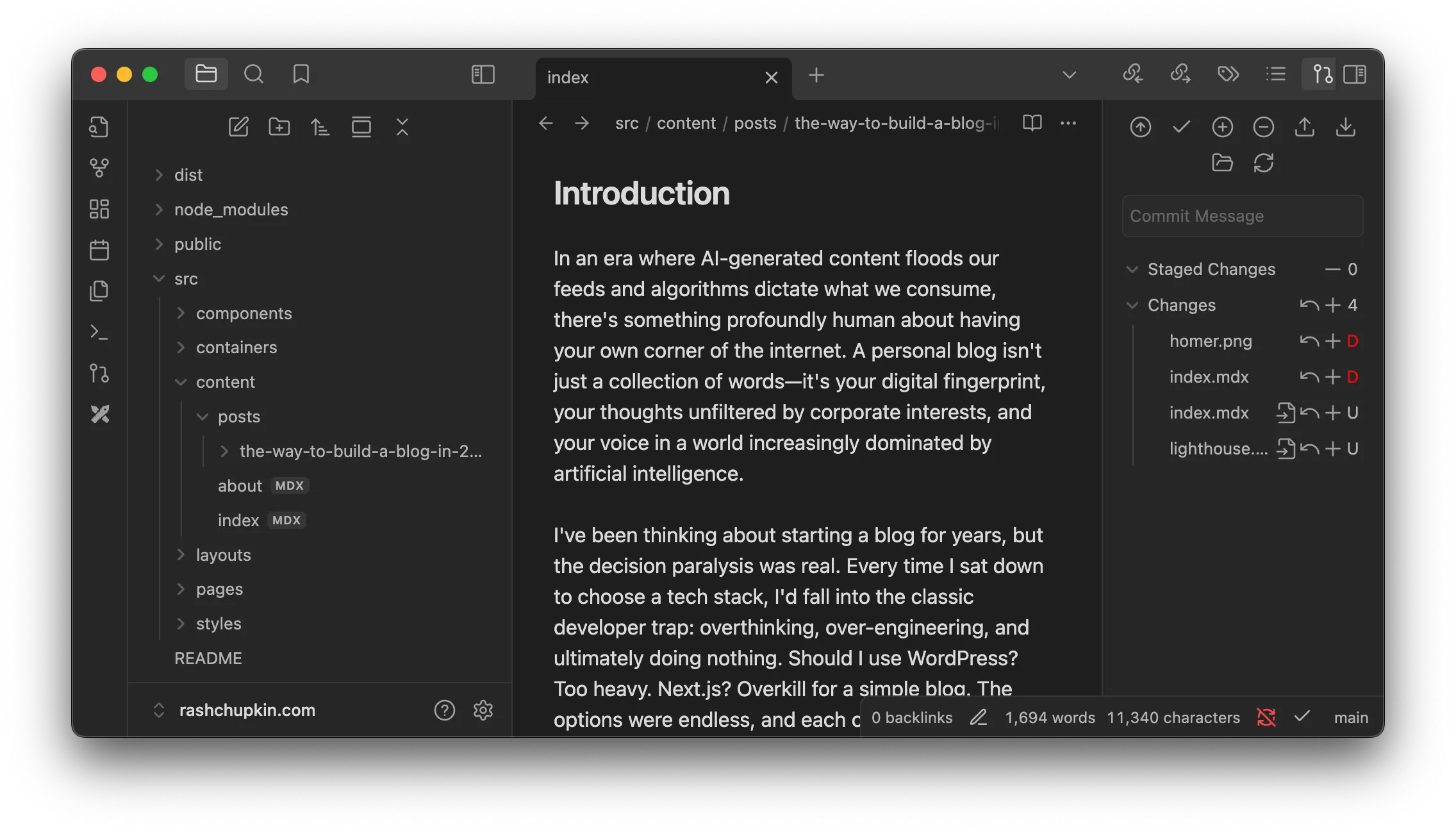
Task: Click the Git commit-and-sync button
Action: click(x=1141, y=127)
